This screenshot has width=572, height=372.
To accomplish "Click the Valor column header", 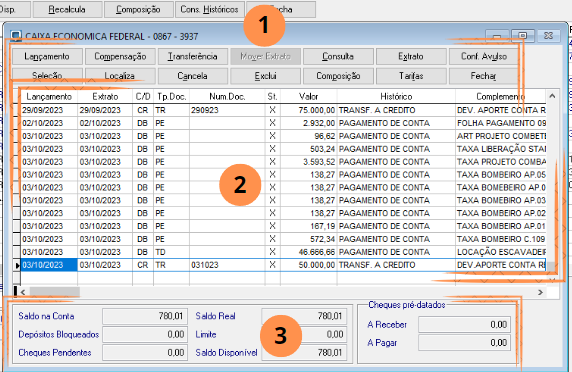I will (x=309, y=97).
